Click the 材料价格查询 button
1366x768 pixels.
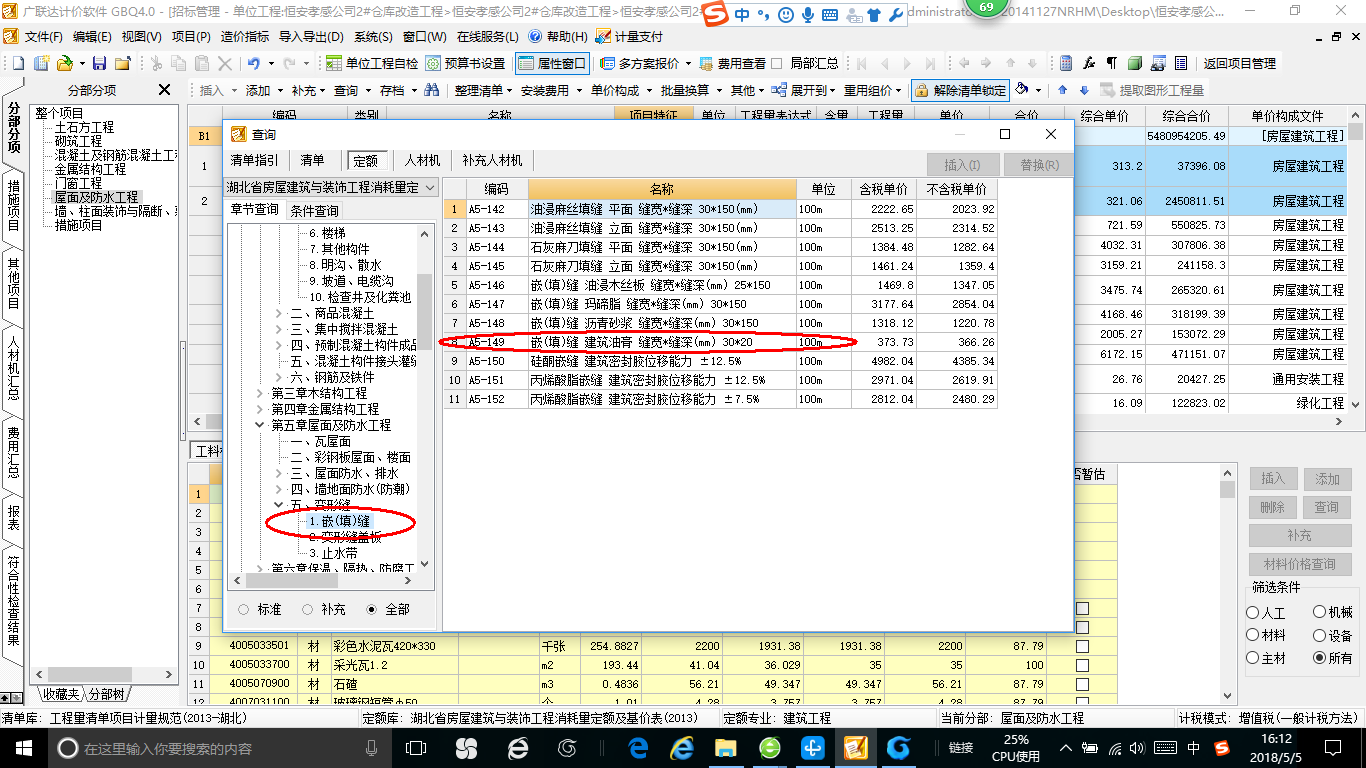tap(1299, 564)
